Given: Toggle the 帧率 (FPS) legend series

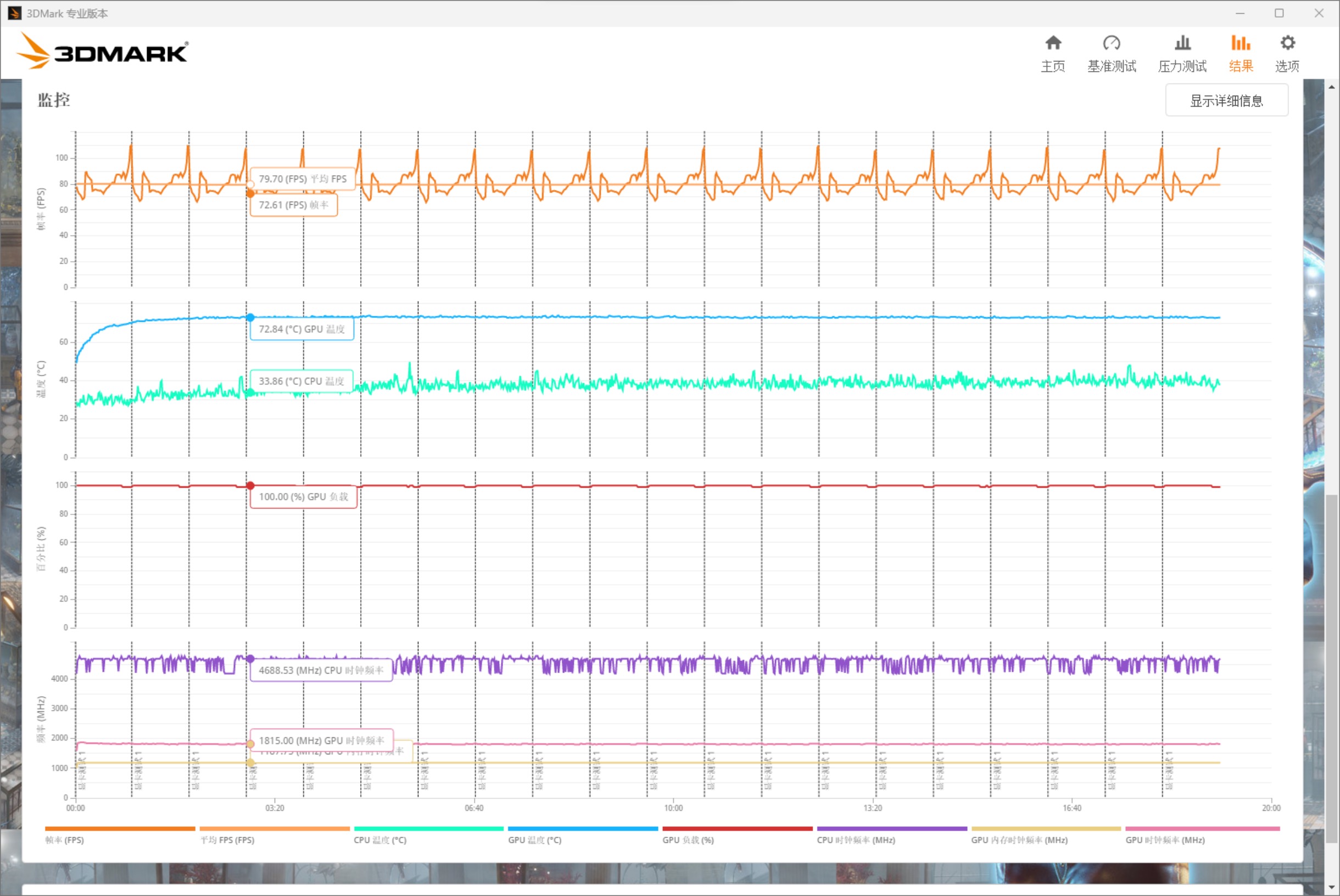Looking at the screenshot, I should tap(65, 840).
